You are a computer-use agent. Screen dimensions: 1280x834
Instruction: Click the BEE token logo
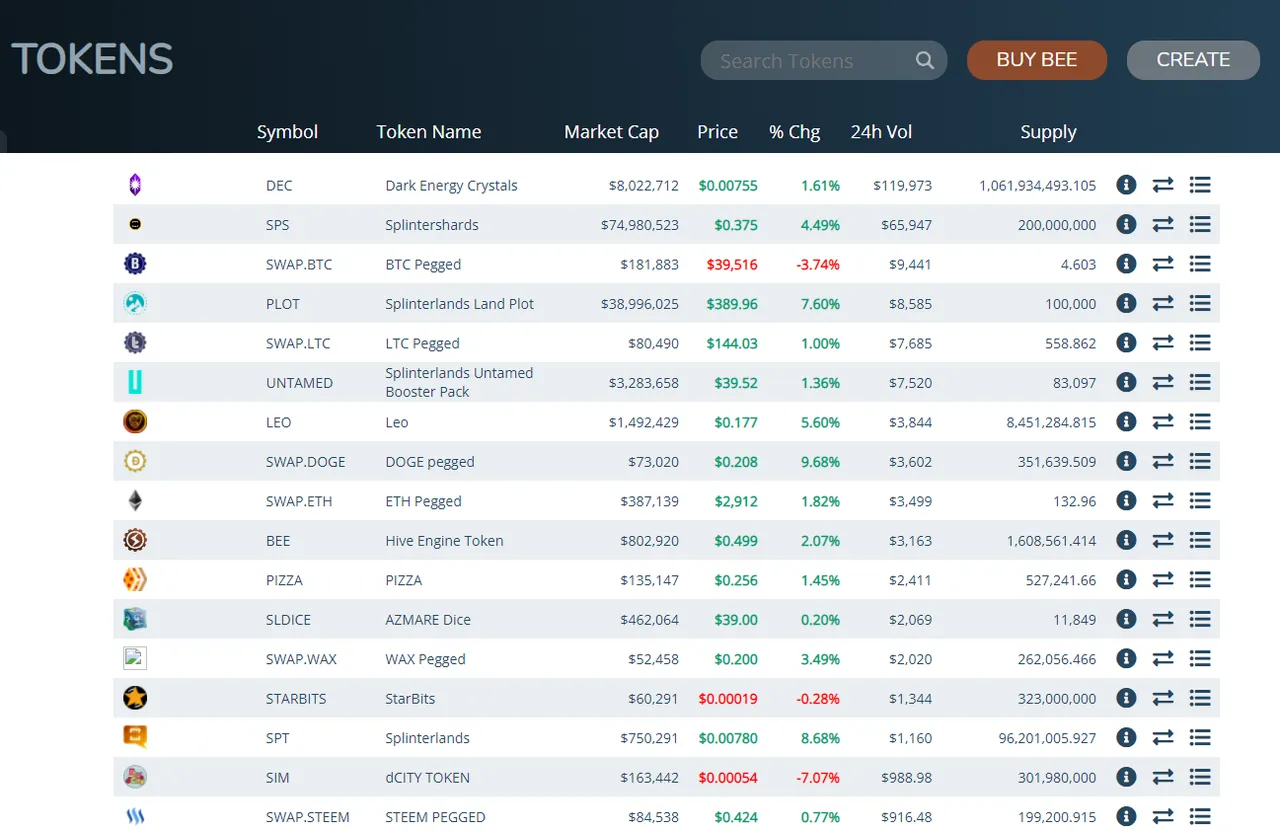tap(135, 540)
